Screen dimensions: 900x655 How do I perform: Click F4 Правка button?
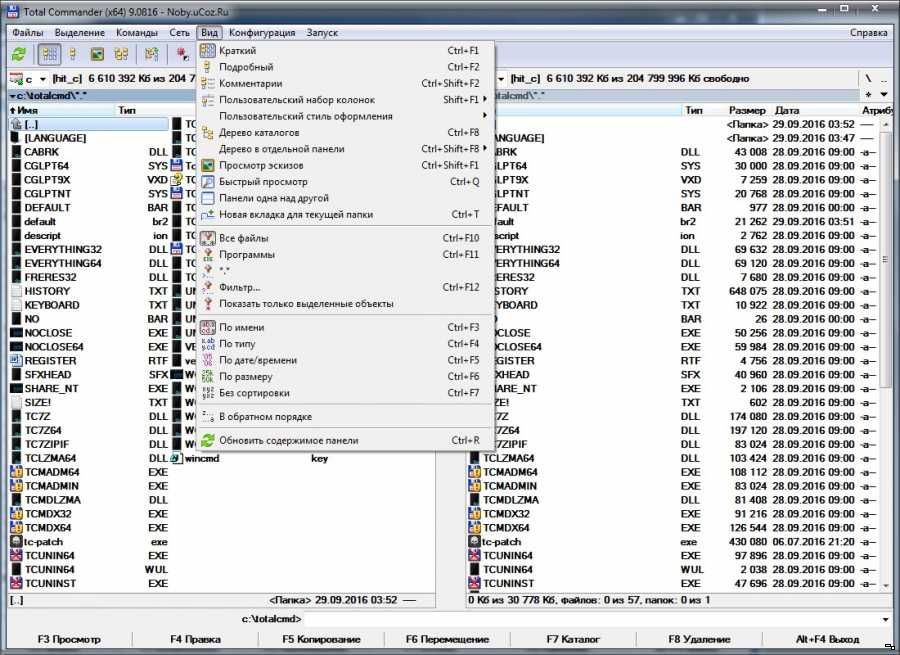pos(195,640)
